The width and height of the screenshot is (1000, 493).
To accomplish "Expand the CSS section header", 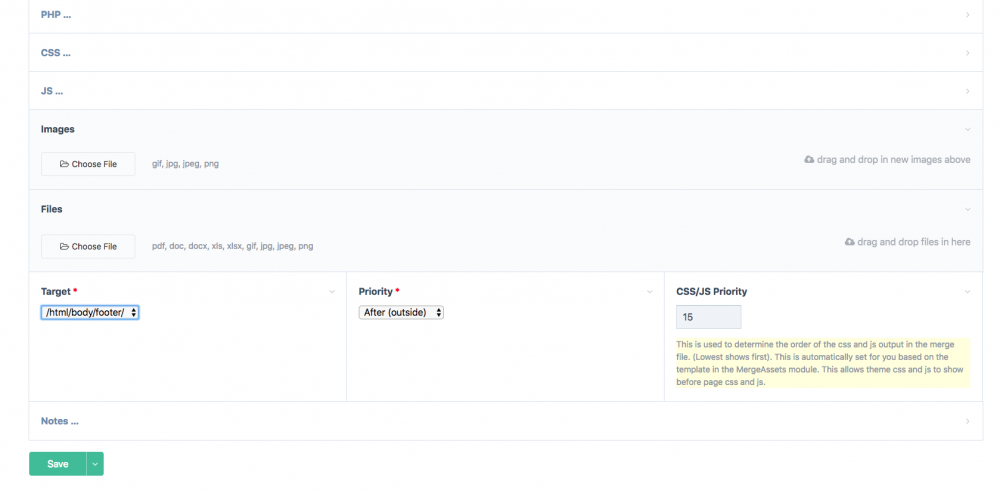I will (56, 53).
